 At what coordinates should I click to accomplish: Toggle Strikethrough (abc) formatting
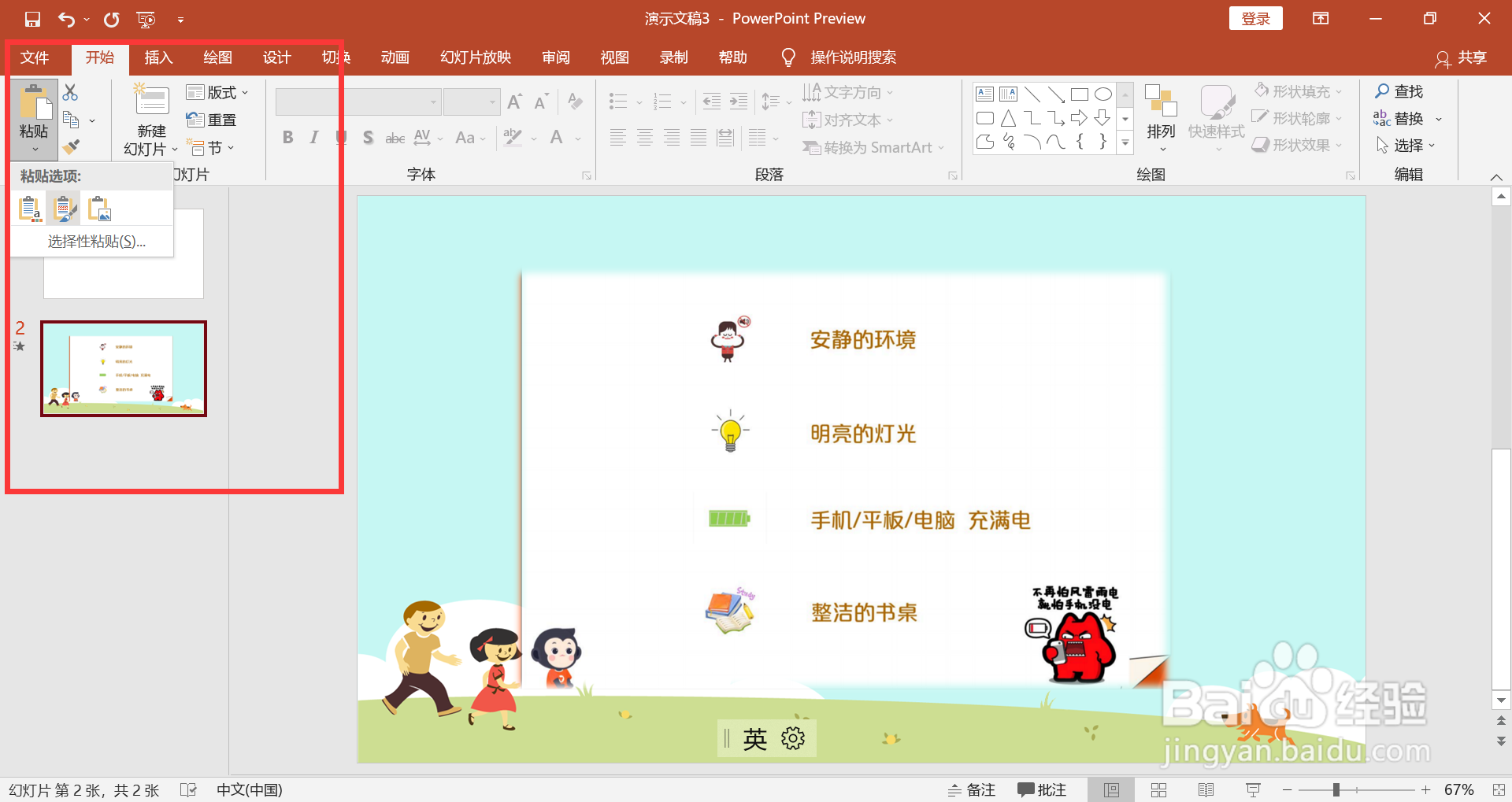pos(395,138)
